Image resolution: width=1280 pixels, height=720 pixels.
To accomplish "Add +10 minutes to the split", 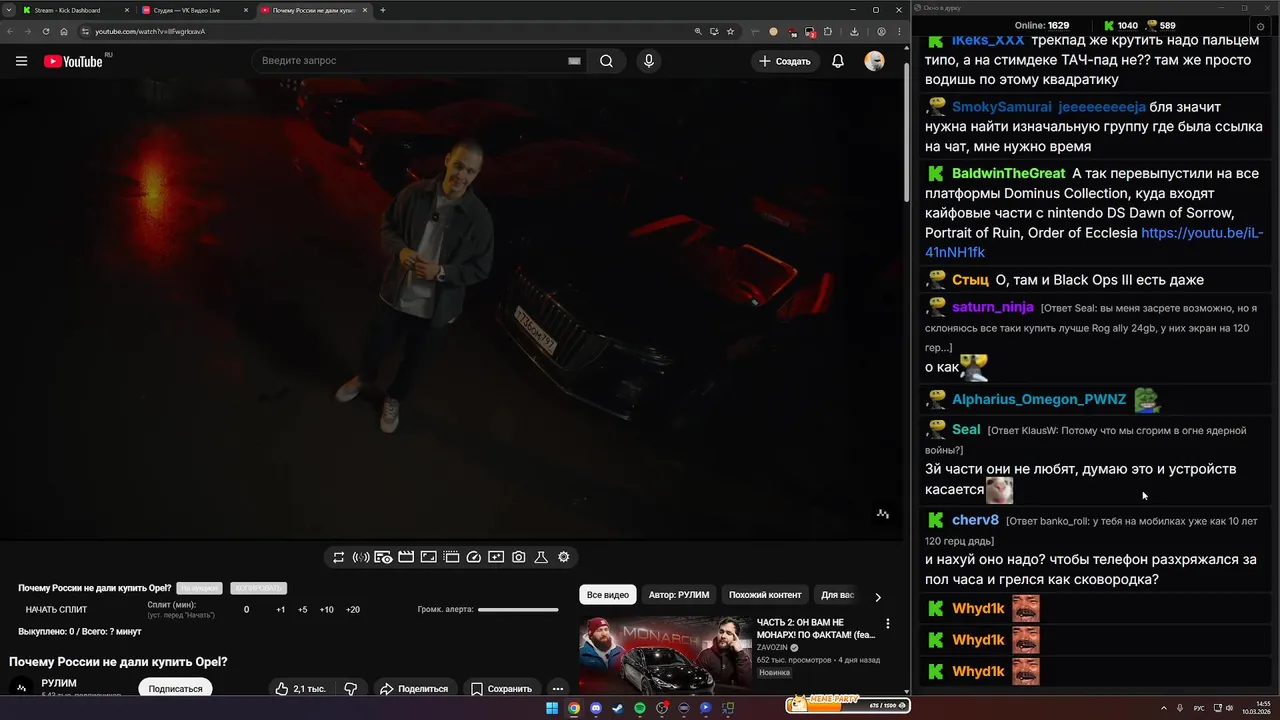I will (327, 609).
